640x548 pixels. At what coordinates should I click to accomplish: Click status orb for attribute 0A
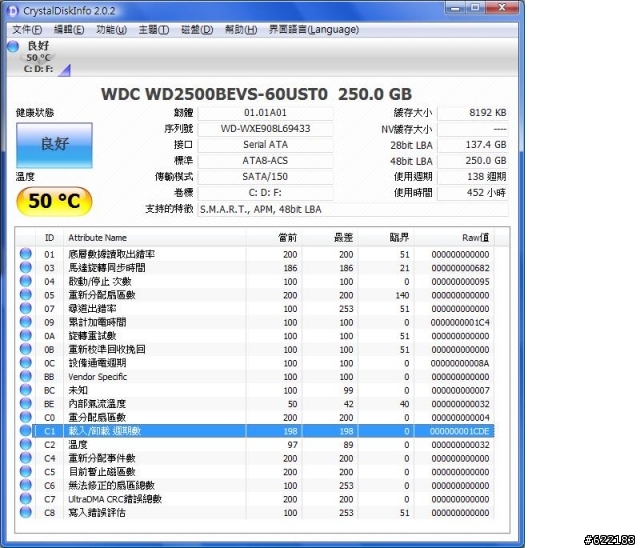[x=25, y=335]
